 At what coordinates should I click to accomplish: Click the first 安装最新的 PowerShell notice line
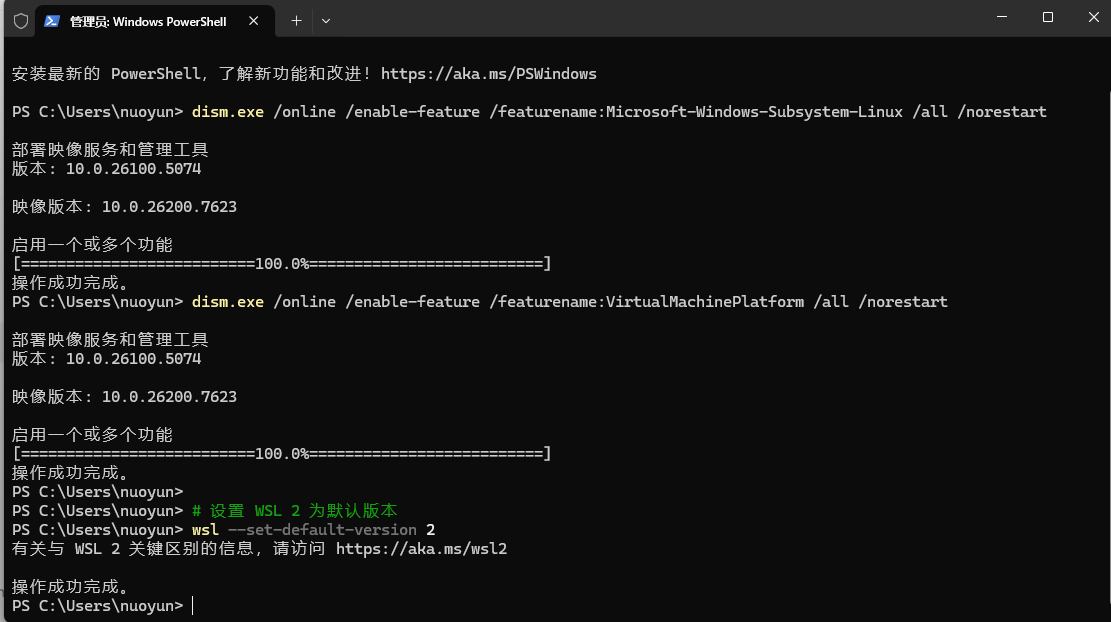(x=304, y=74)
